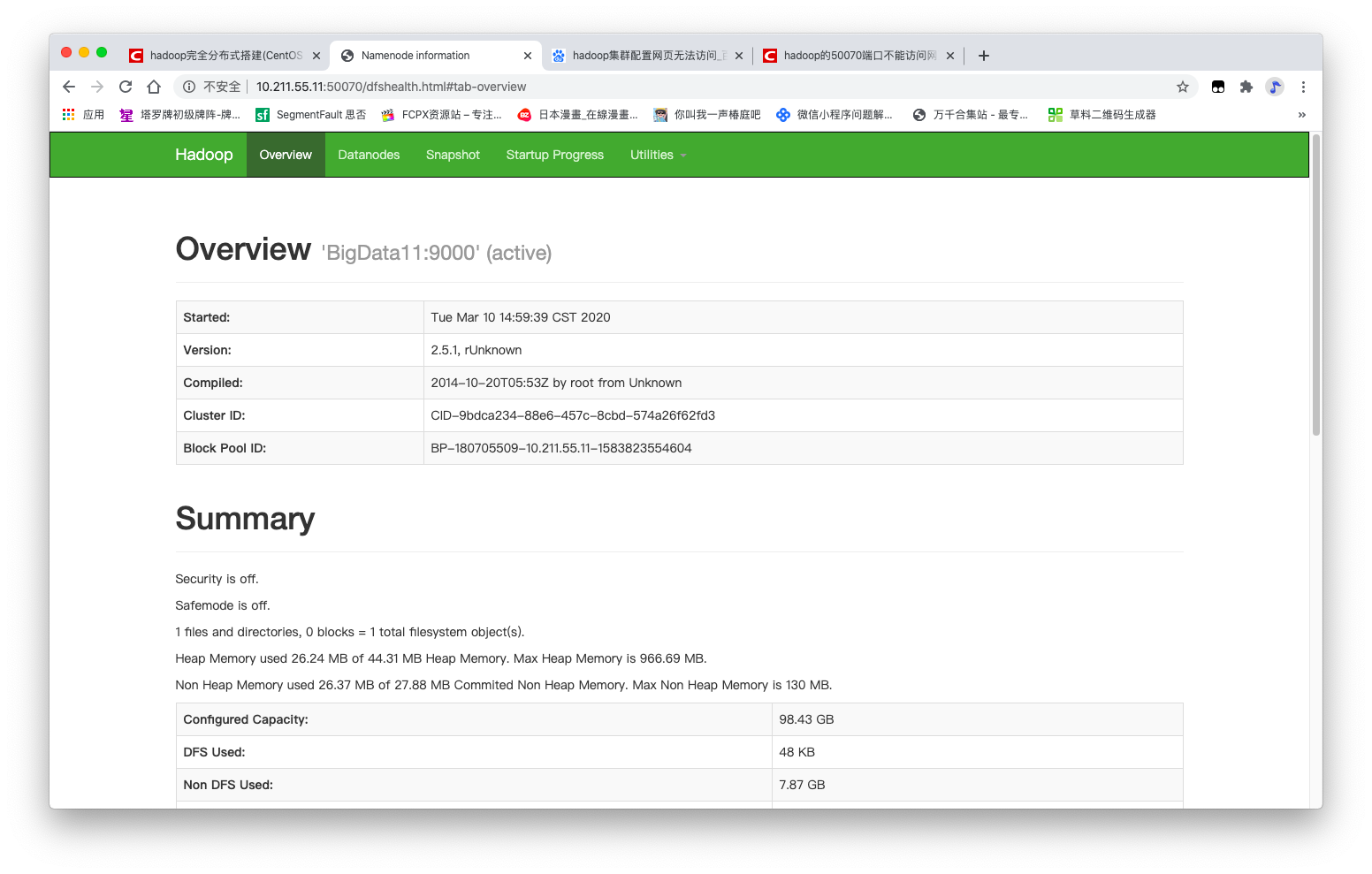Close the hadoop完全分布式搭建 tab
Viewport: 1372px width, 874px height.
[x=316, y=56]
